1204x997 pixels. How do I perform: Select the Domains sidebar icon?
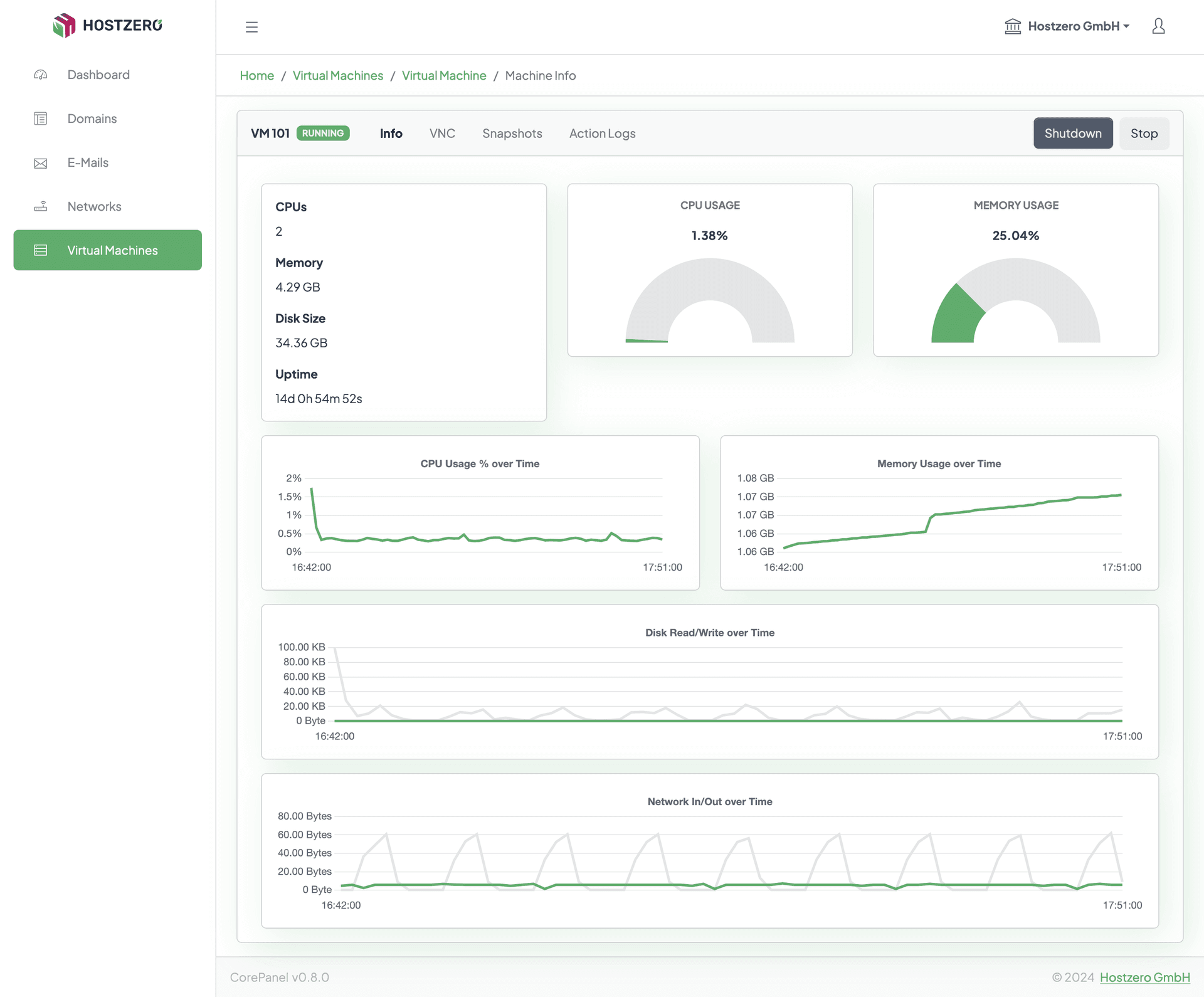point(40,119)
